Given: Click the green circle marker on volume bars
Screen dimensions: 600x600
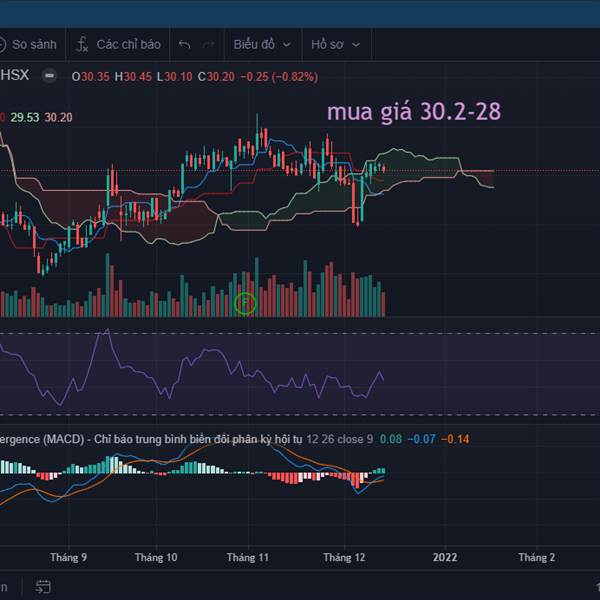Looking at the screenshot, I should tap(246, 302).
